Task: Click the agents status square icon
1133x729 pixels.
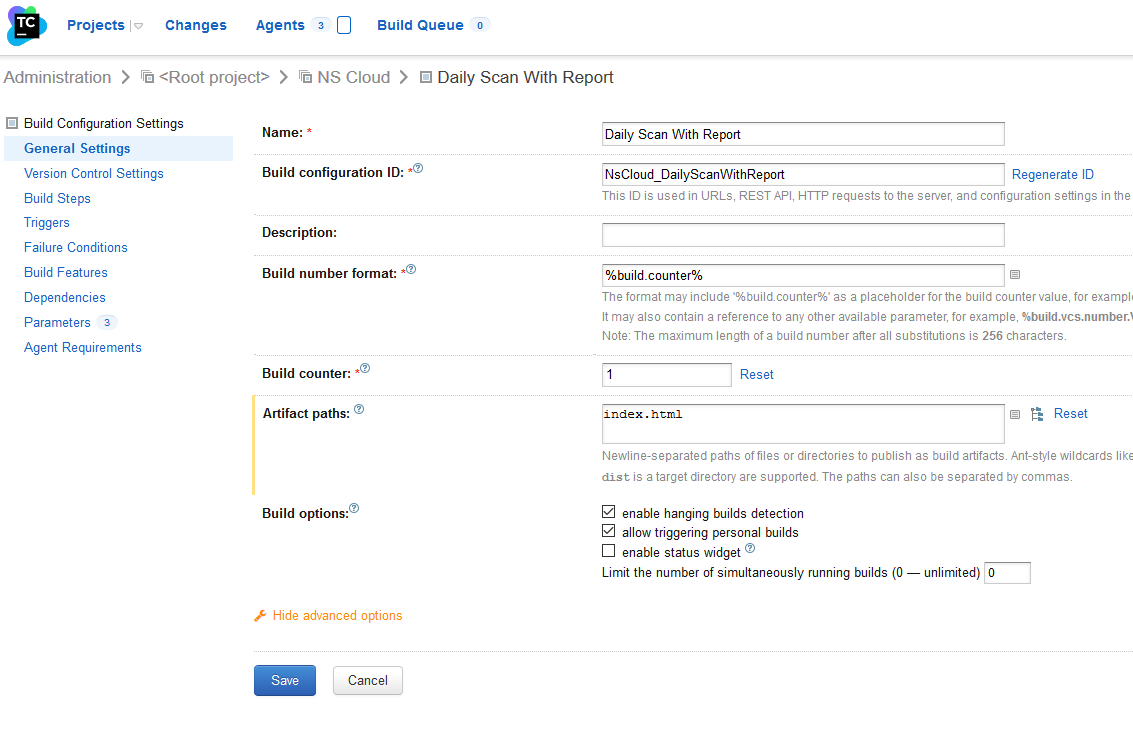Action: 344,26
